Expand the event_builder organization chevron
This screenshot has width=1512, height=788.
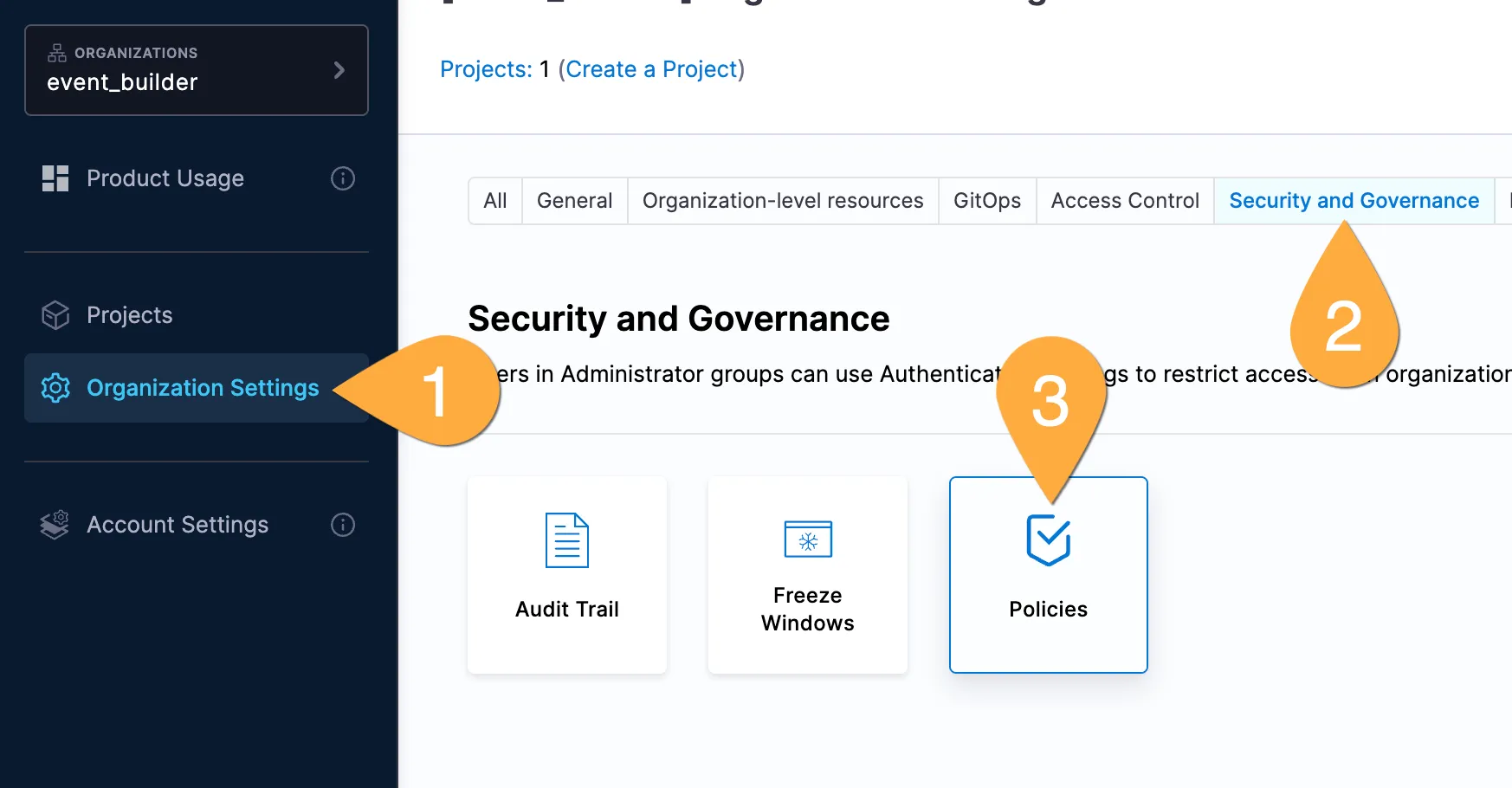click(x=339, y=70)
